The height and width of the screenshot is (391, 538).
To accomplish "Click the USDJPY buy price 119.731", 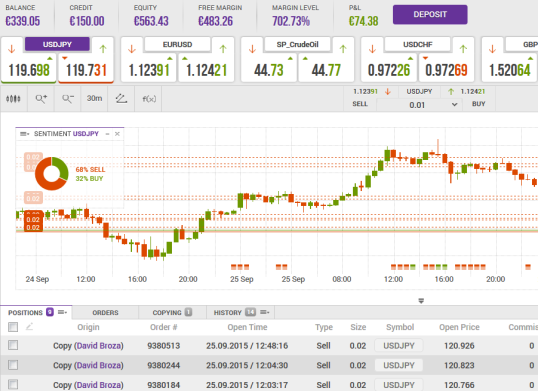I will pos(86,70).
